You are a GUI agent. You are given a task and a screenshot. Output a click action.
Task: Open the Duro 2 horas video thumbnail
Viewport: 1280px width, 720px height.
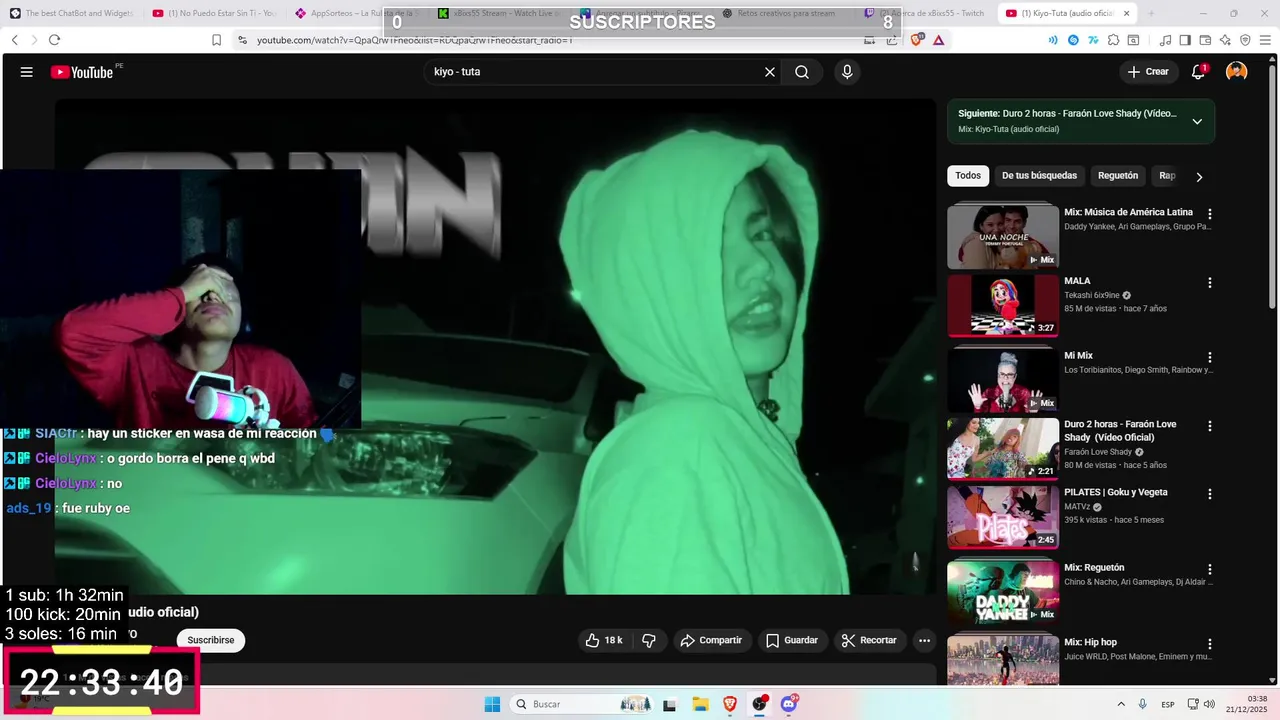[1003, 449]
